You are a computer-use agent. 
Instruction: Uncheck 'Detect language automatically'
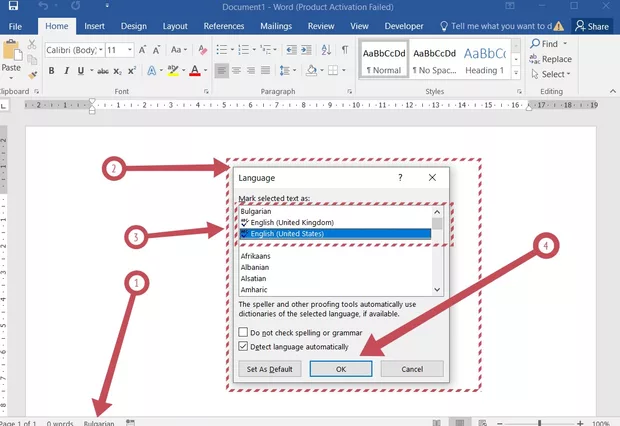(244, 347)
